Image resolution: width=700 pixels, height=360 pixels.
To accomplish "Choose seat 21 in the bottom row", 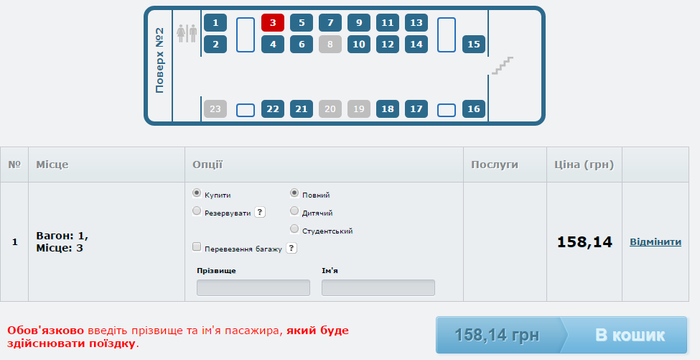I will point(301,109).
